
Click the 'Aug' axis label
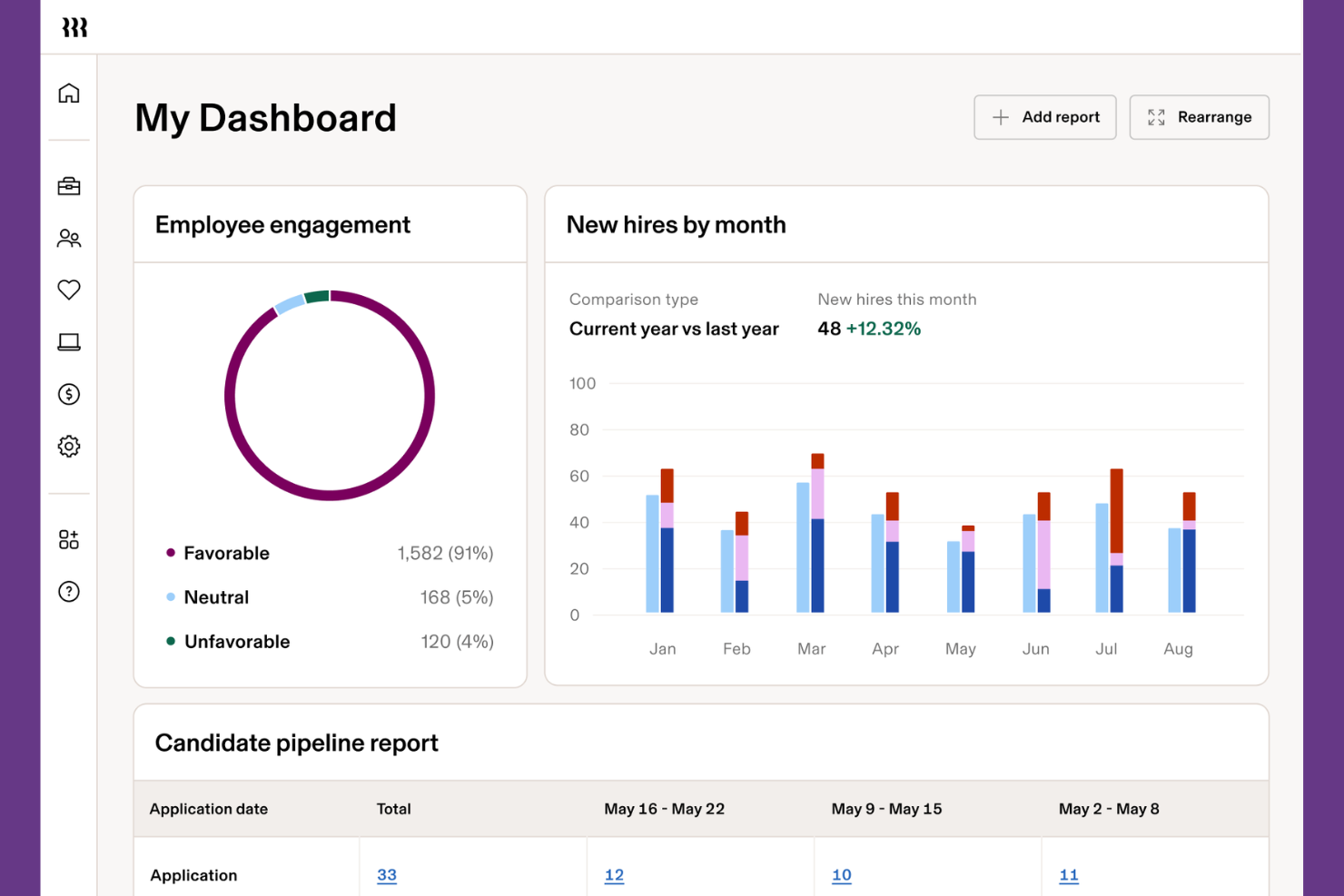coord(1179,649)
